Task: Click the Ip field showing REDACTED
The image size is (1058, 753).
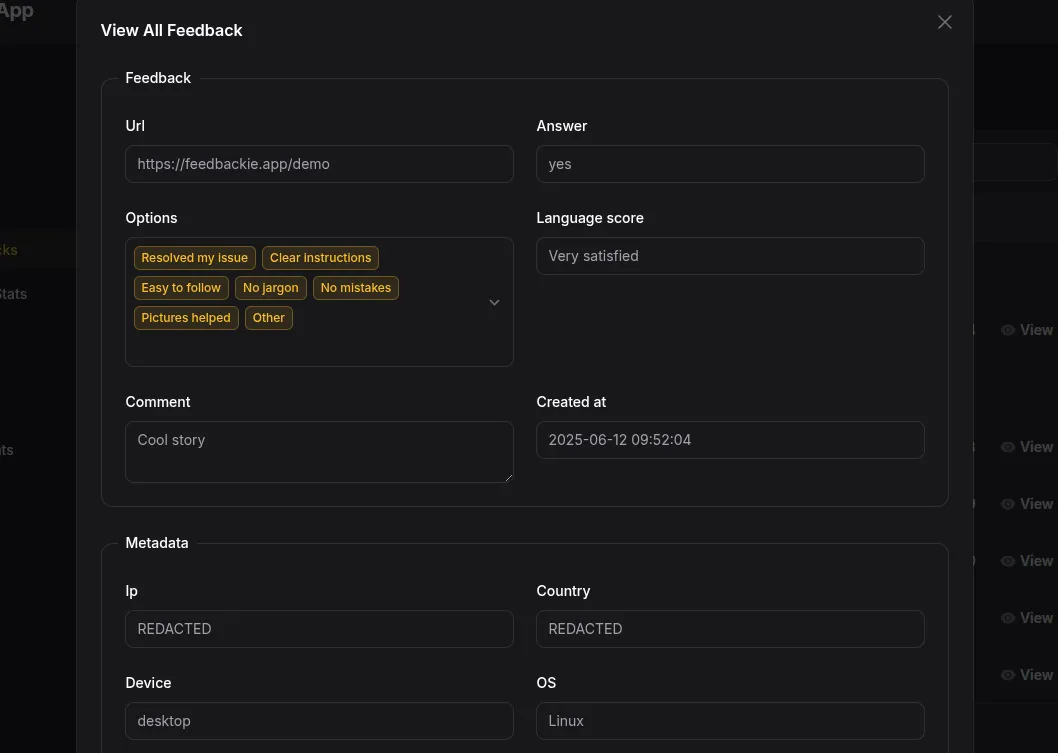Action: [x=319, y=628]
